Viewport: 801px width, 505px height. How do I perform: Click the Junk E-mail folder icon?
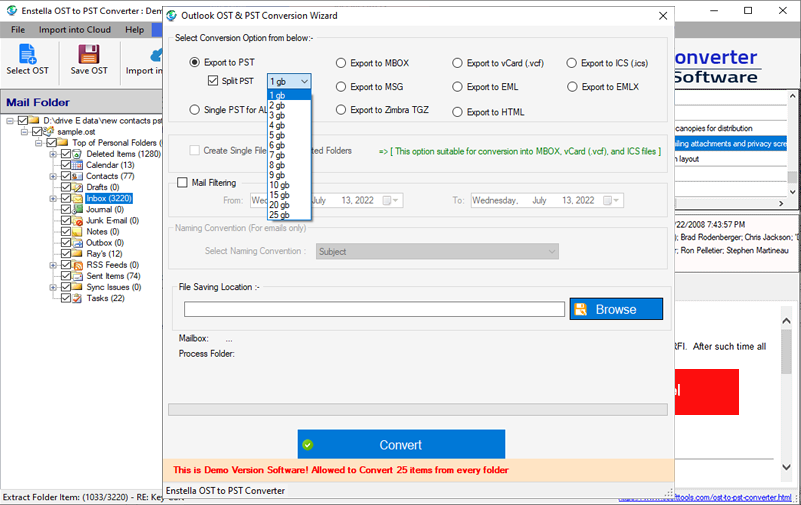[77, 221]
